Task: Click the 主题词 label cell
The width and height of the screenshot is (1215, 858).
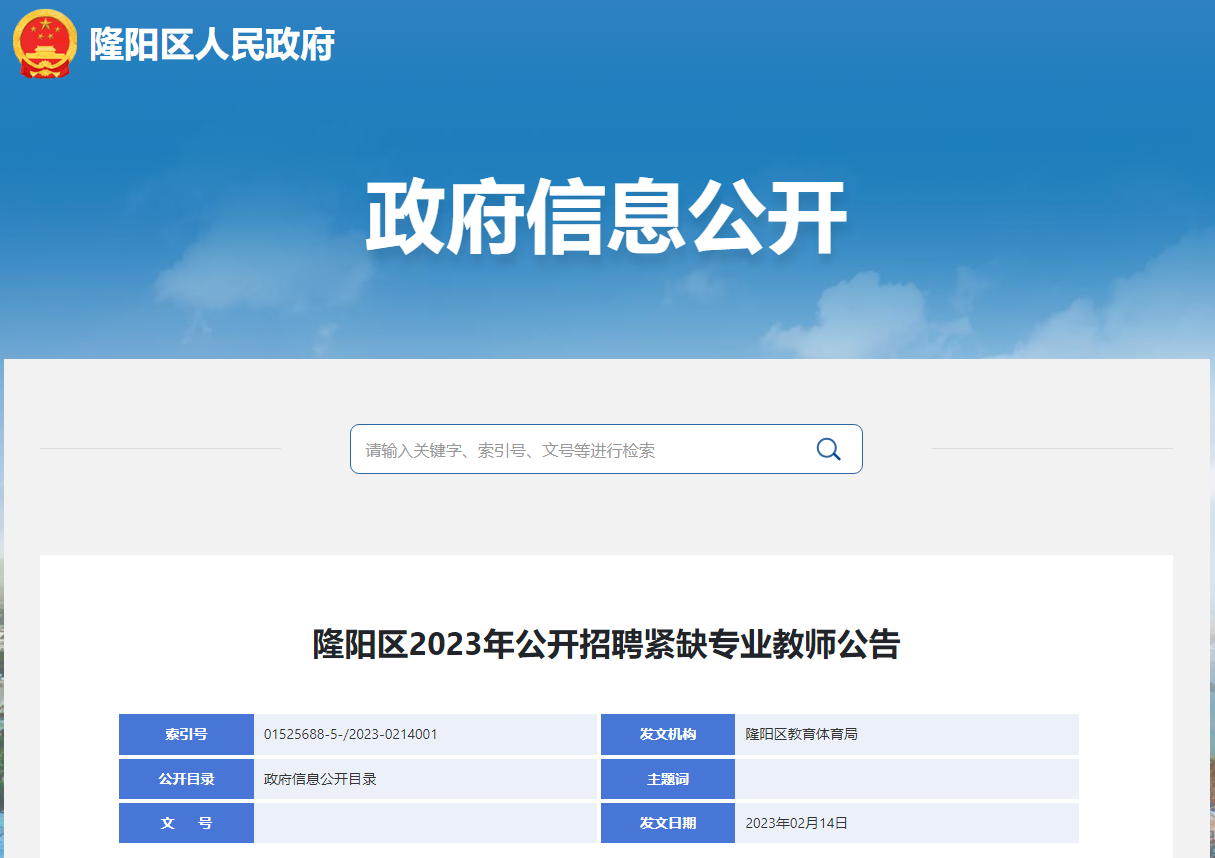Action: point(668,779)
